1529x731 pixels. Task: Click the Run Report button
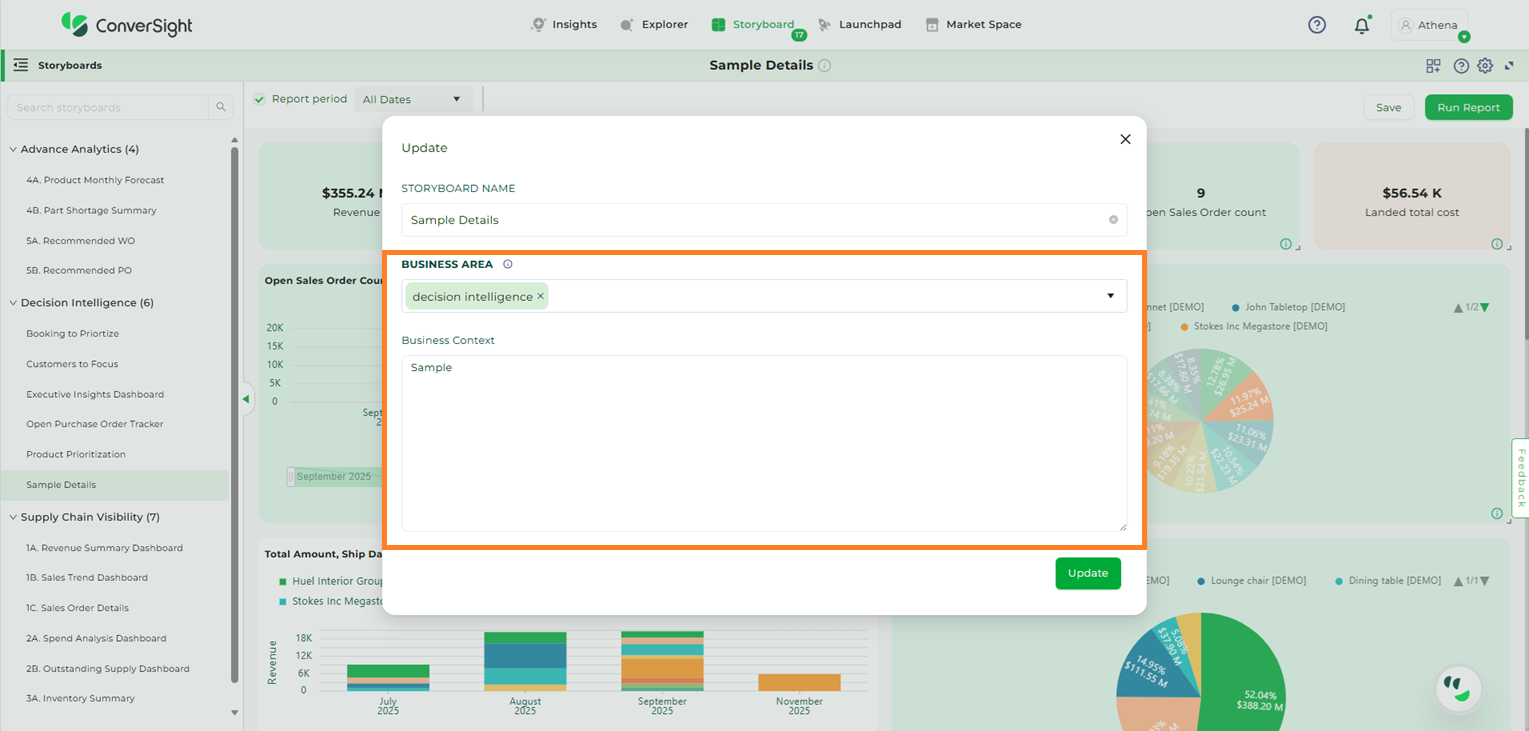coord(1468,107)
